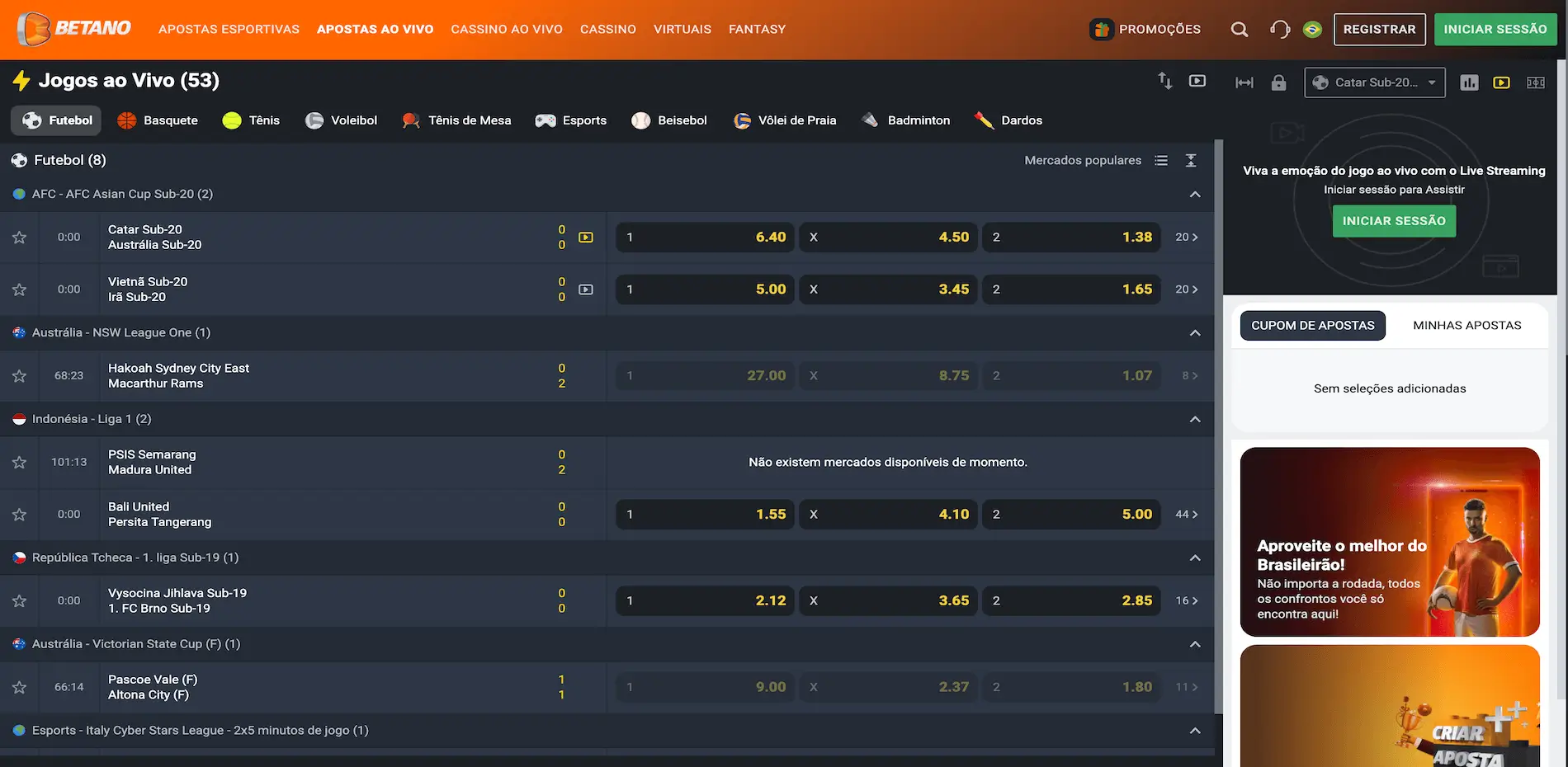Click the Registrar button
Image resolution: width=1568 pixels, height=767 pixels.
coord(1379,30)
